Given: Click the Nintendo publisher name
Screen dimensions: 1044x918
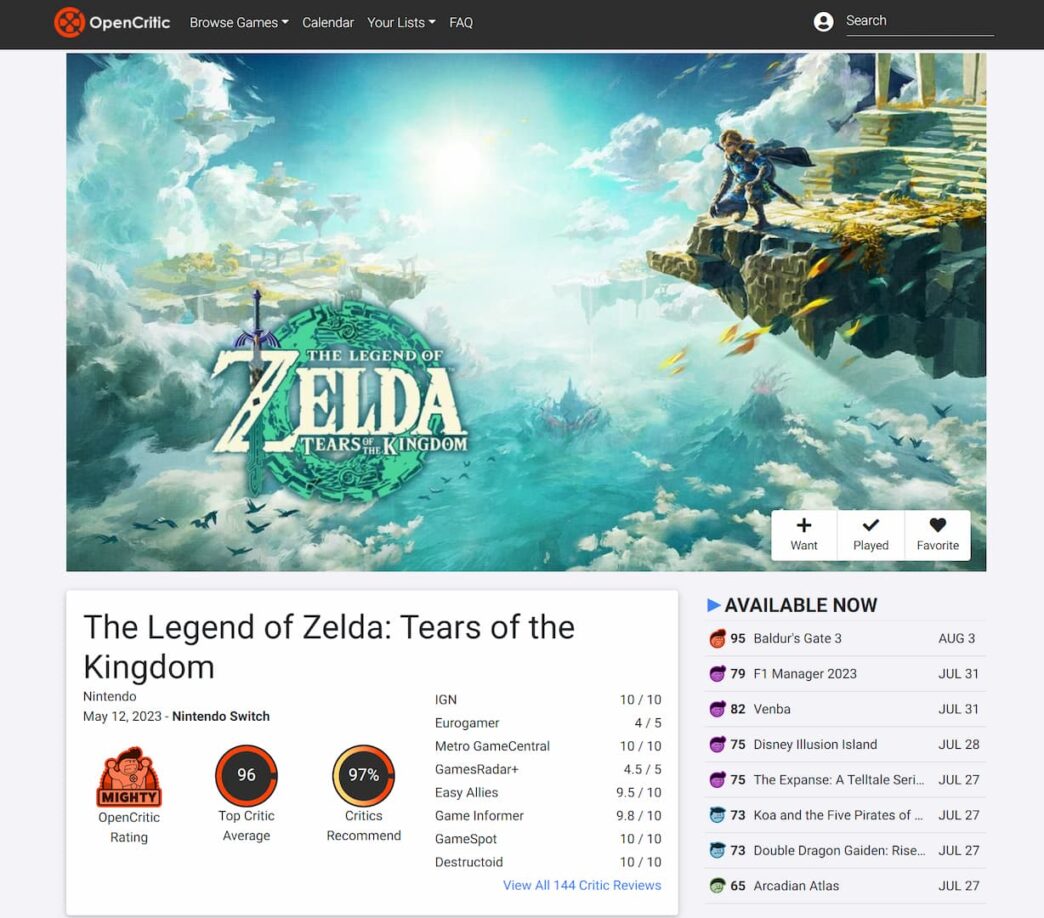Looking at the screenshot, I should [x=110, y=696].
